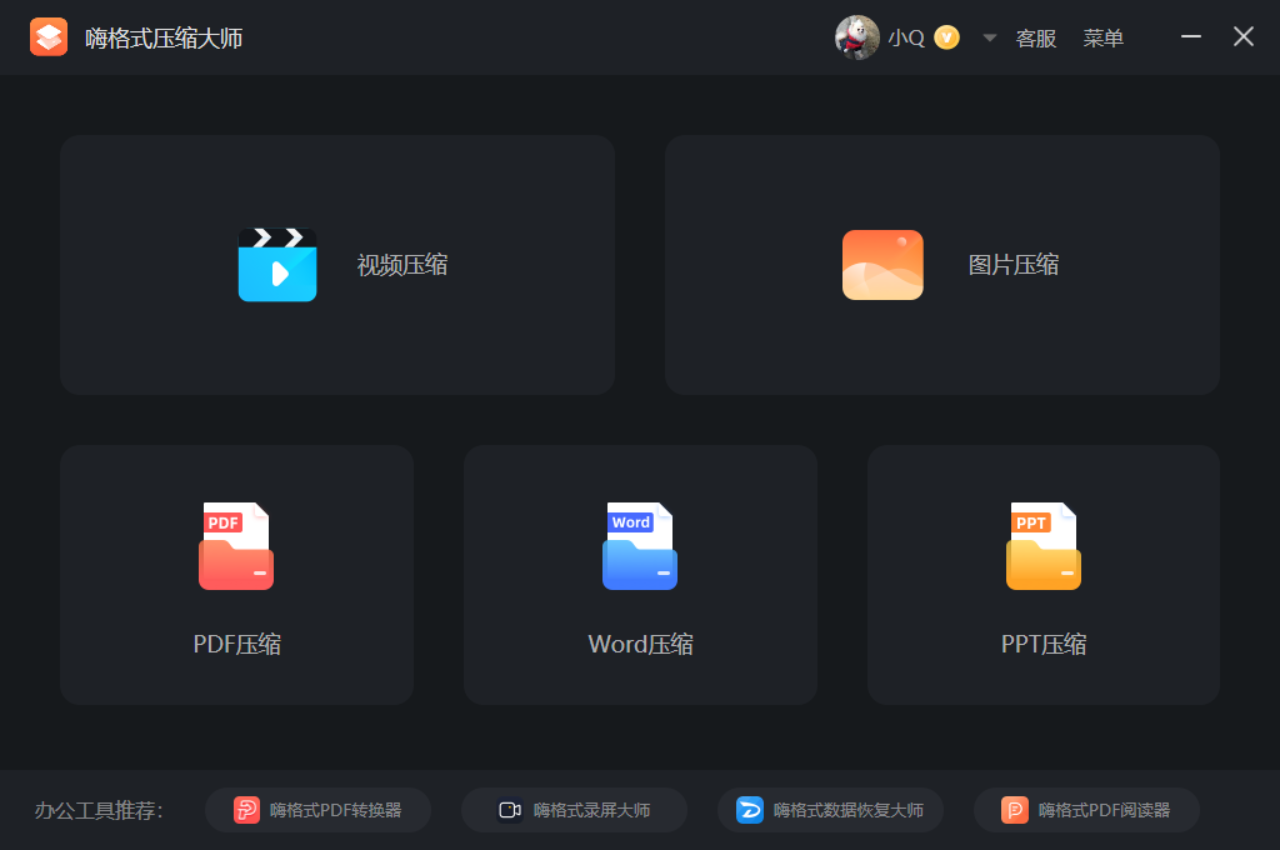Open the 菜单 menu
The height and width of the screenshot is (850, 1280).
pos(1103,38)
